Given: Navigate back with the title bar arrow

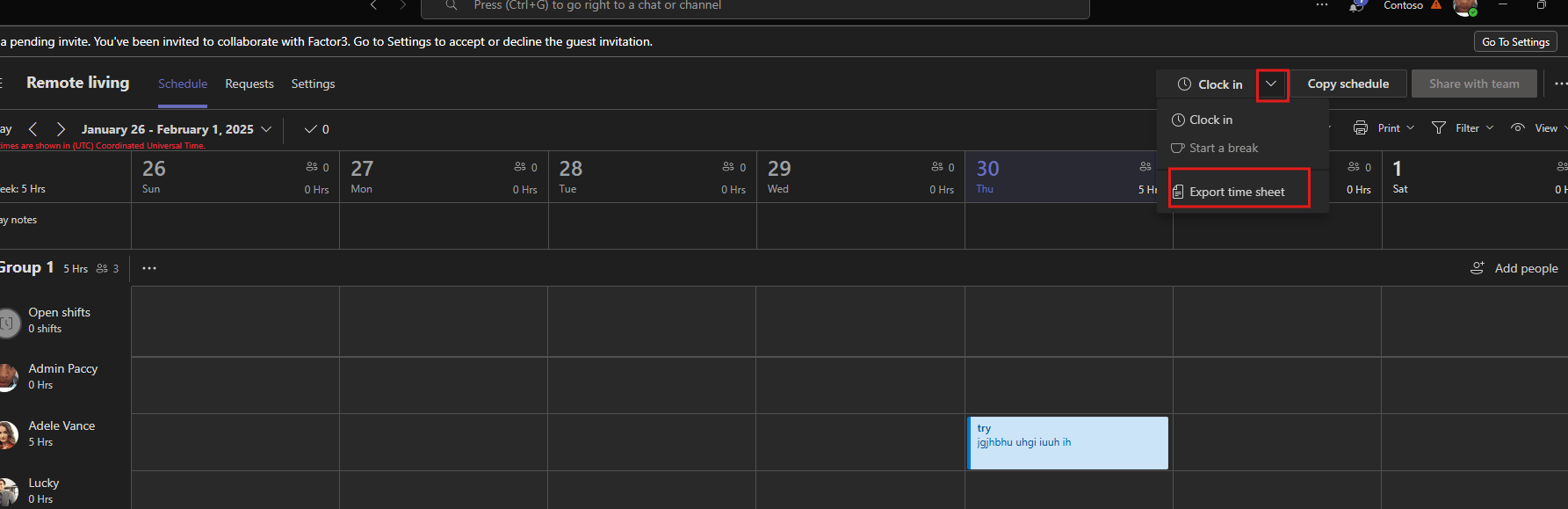Looking at the screenshot, I should pyautogui.click(x=373, y=5).
